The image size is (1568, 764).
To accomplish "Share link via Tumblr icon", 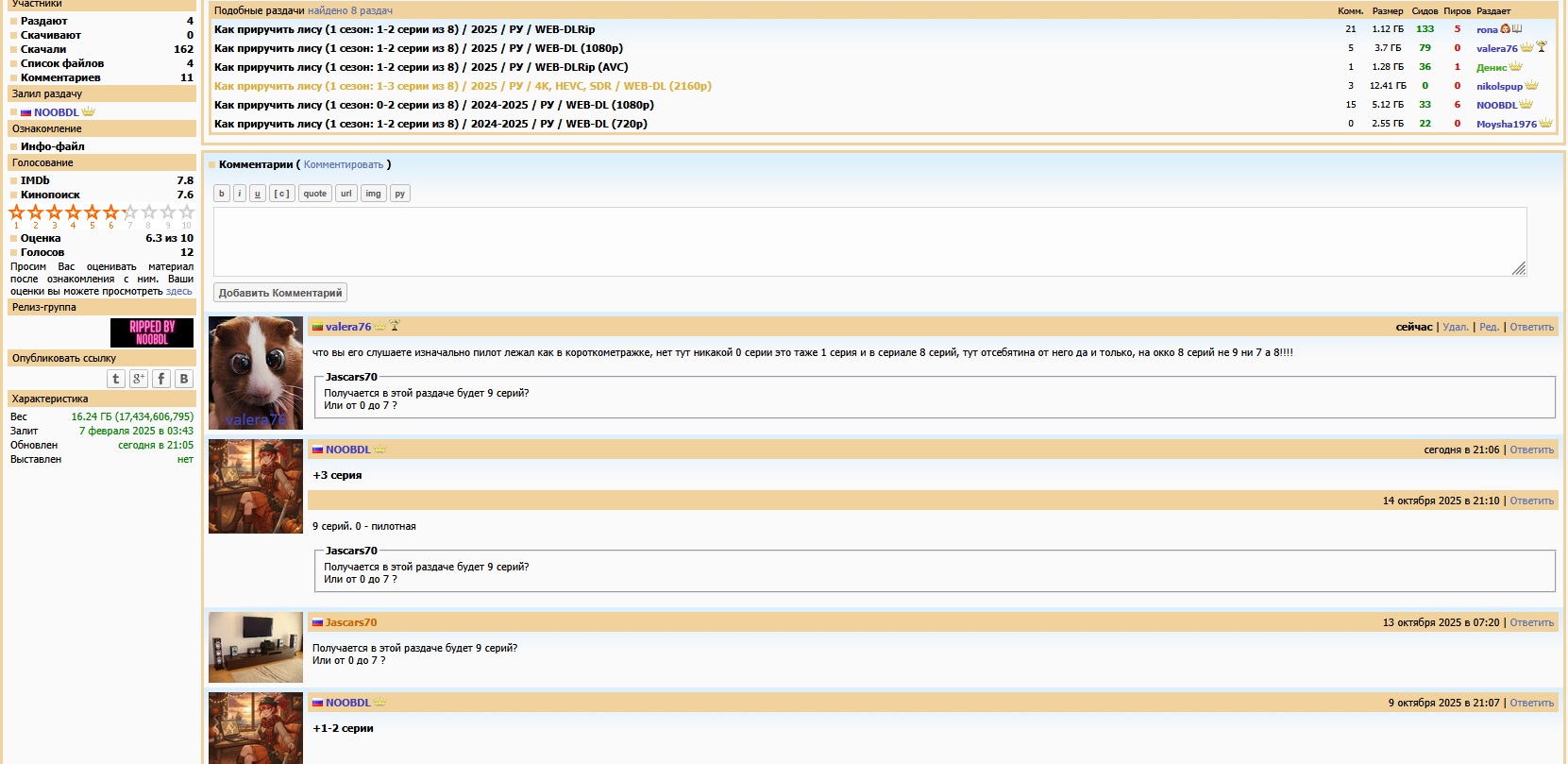I will point(116,379).
